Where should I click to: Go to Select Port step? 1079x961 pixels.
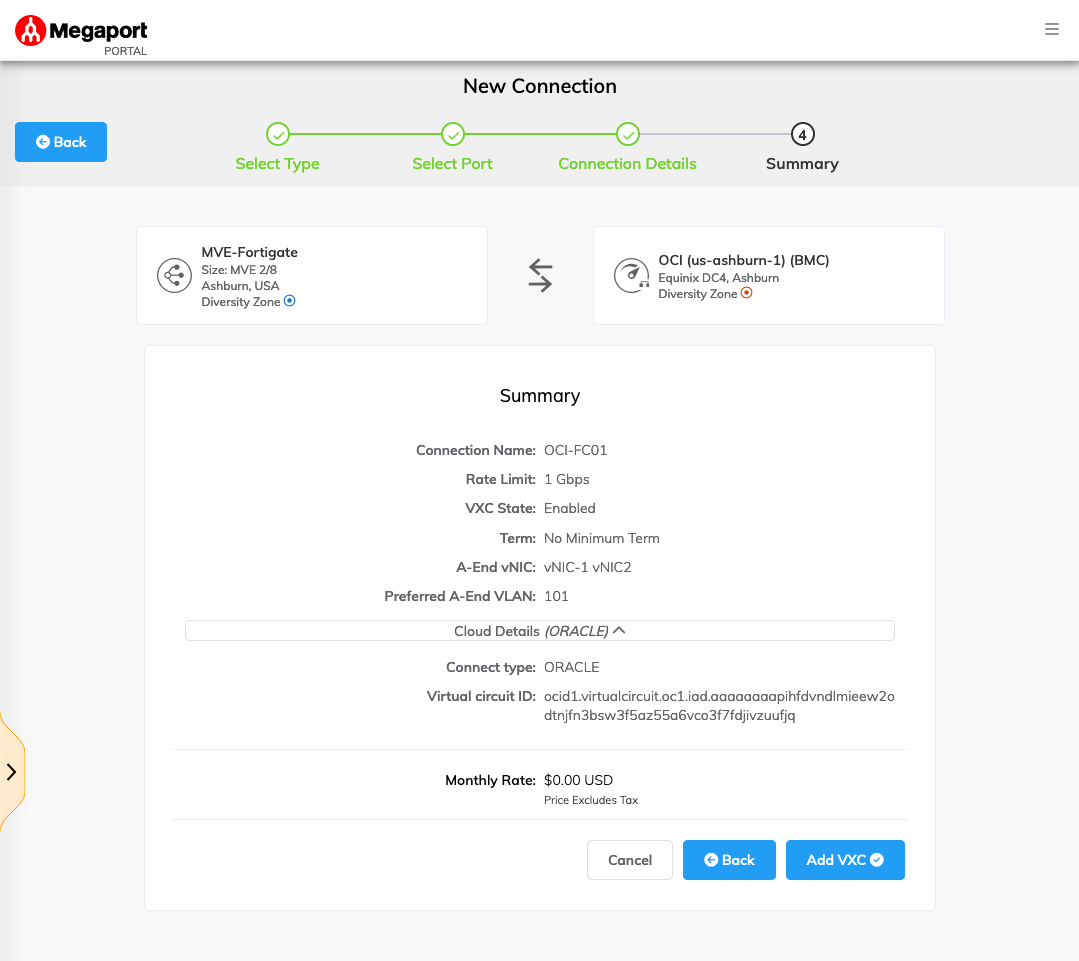[x=452, y=147]
